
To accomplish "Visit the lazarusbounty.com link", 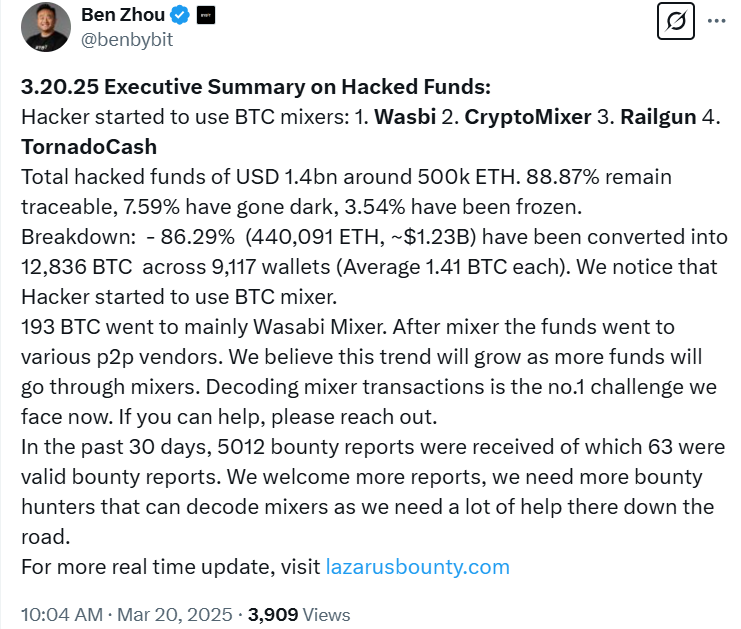I will click(x=418, y=567).
